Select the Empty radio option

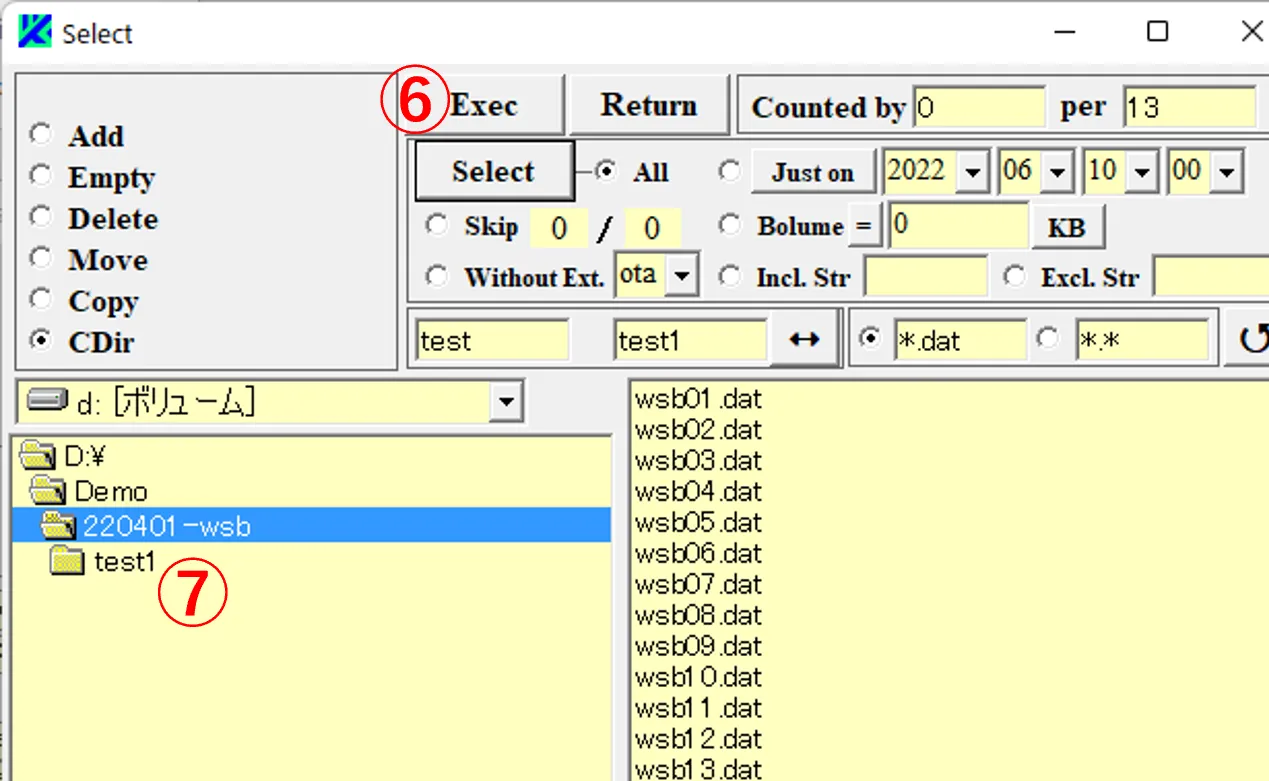40,175
